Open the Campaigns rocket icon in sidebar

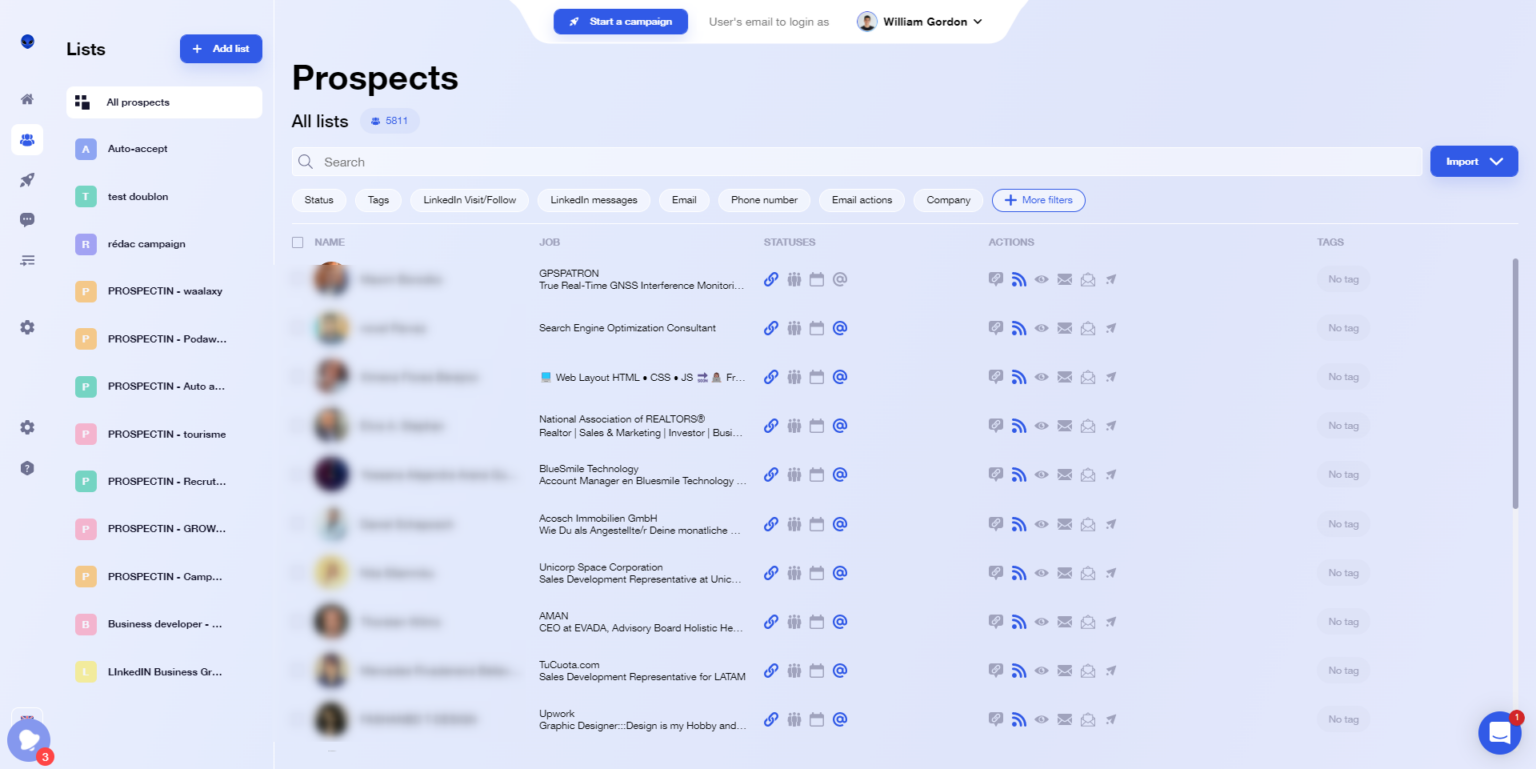[27, 180]
